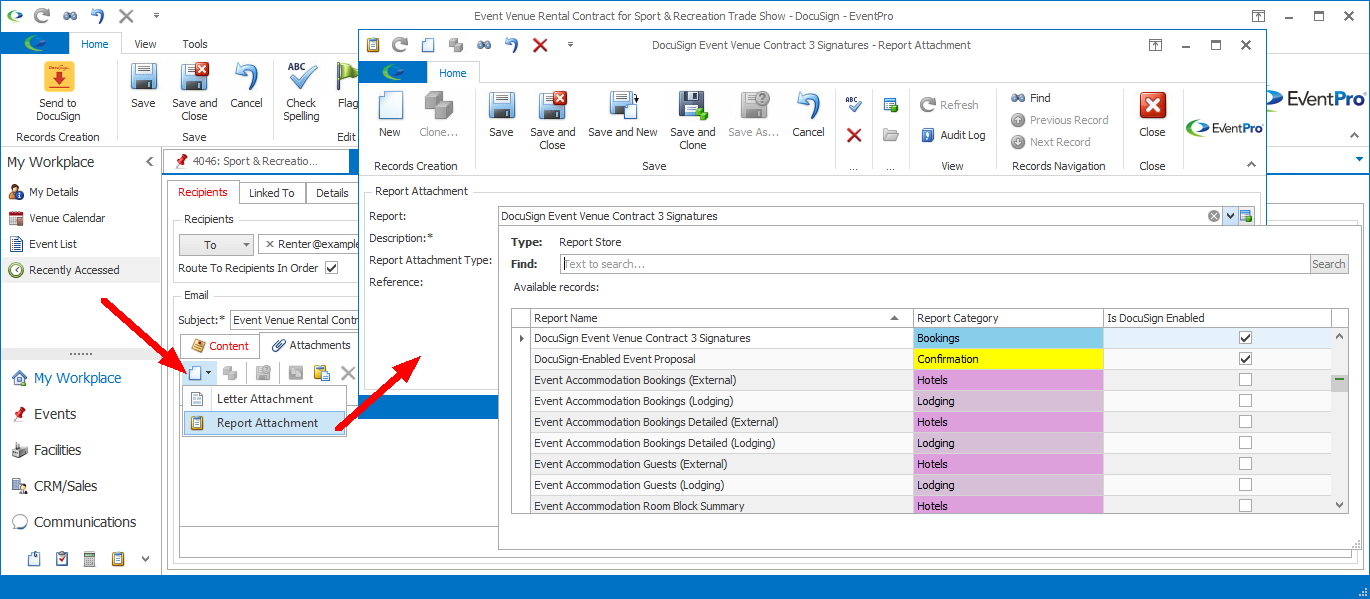Image resolution: width=1370 pixels, height=599 pixels.
Task: Open the To recipient type dropdown
Action: pyautogui.click(x=246, y=245)
